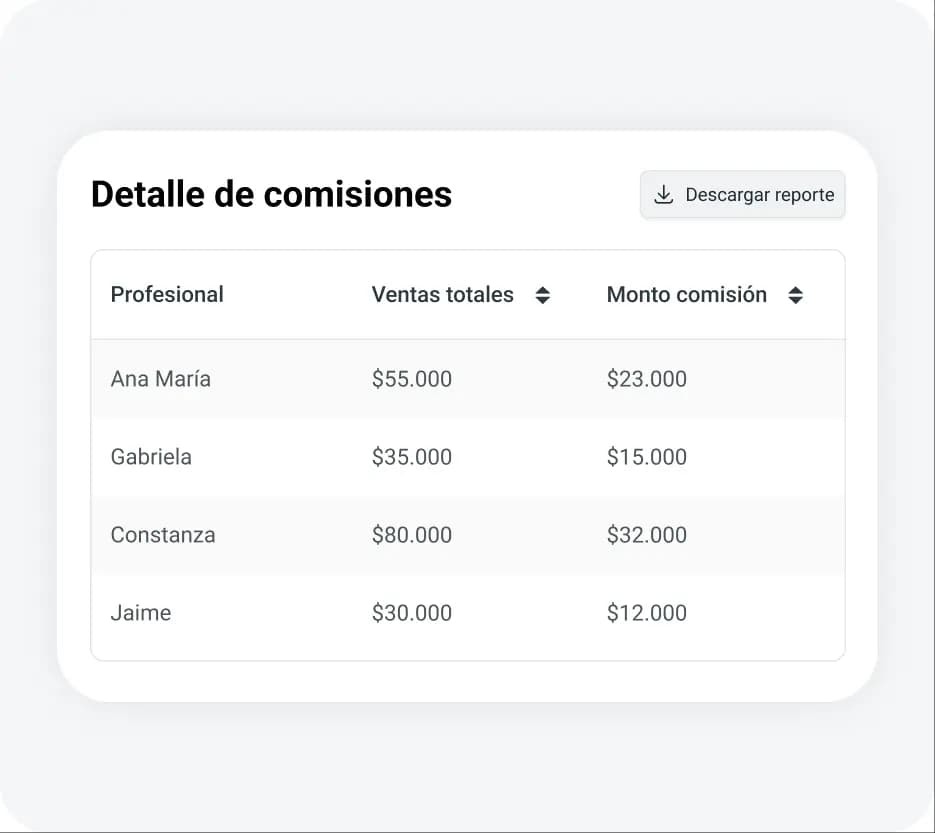
Task: Click Jaime's name in the Profesional column
Action: pyautogui.click(x=140, y=613)
